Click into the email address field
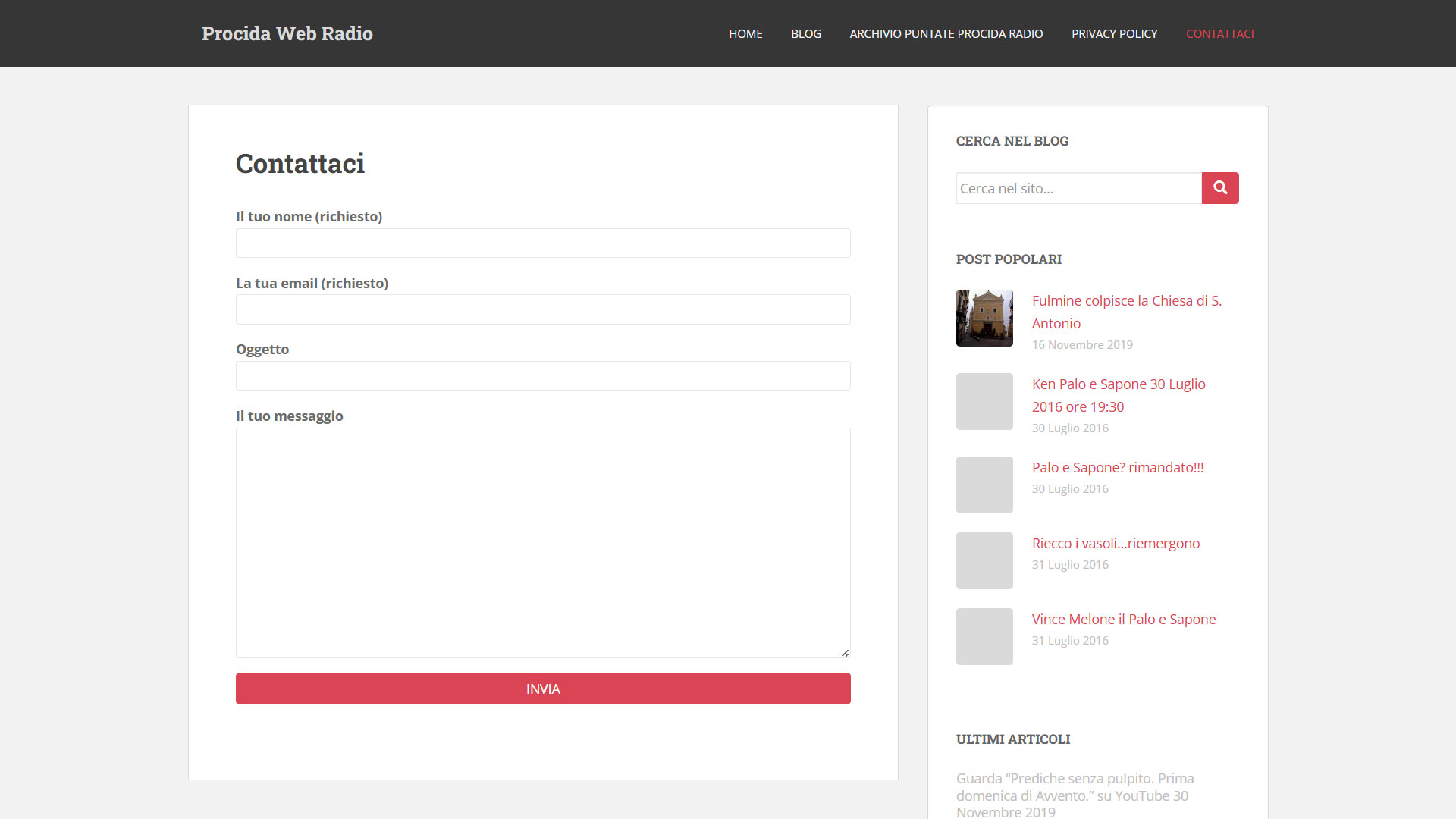This screenshot has height=819, width=1456. point(543,309)
